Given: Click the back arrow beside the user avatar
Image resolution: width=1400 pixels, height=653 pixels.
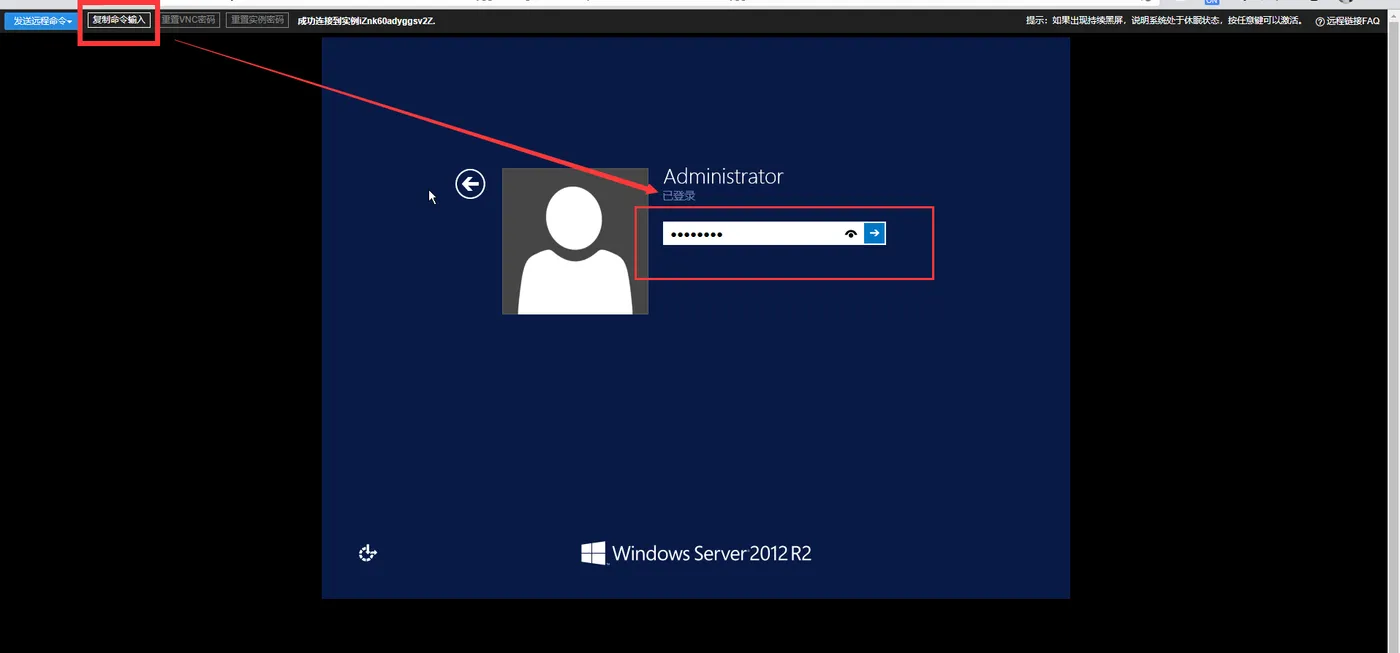Looking at the screenshot, I should [470, 183].
